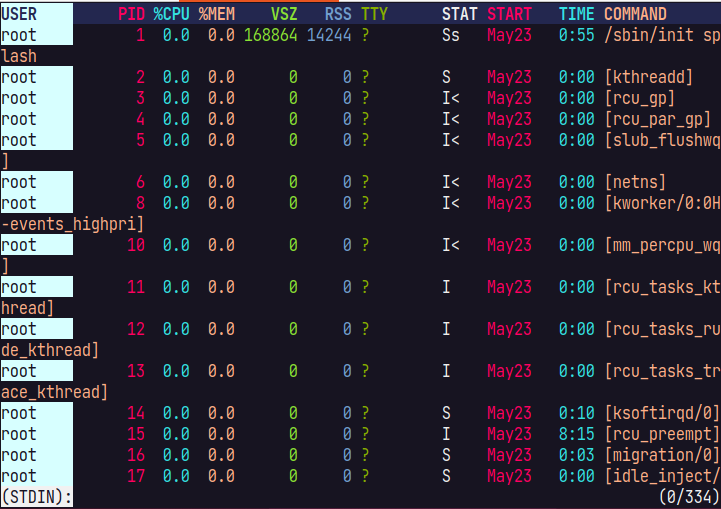Click PID number 14
Image resolution: width=721 pixels, height=509 pixels.
coord(136,413)
